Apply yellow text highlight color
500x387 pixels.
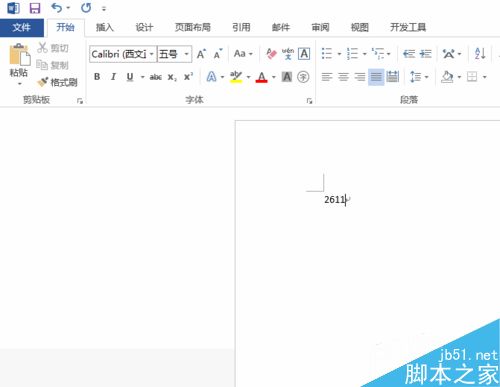pyautogui.click(x=236, y=77)
